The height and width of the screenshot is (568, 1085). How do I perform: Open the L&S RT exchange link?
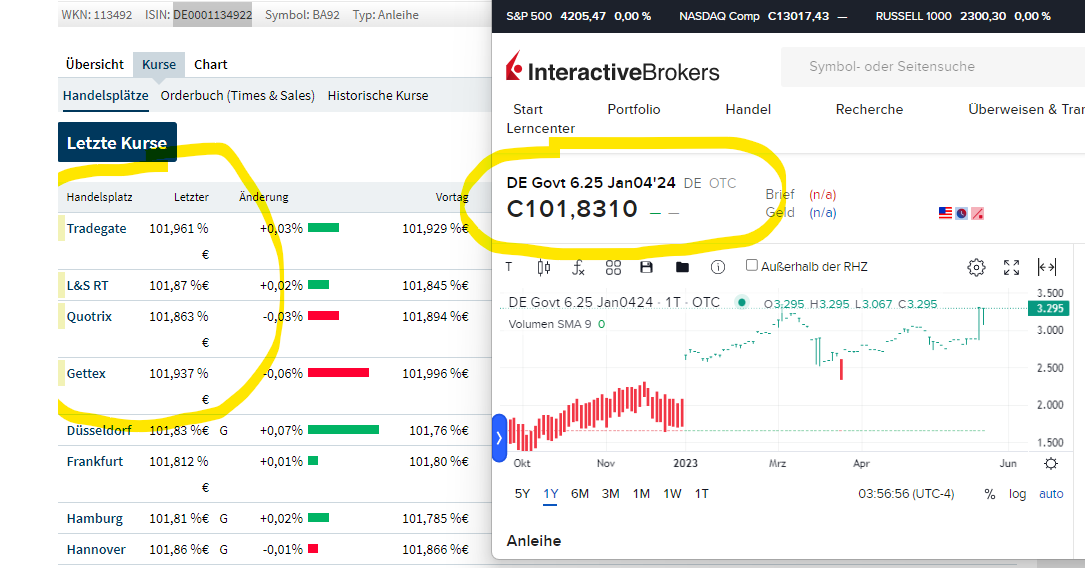[x=87, y=286]
